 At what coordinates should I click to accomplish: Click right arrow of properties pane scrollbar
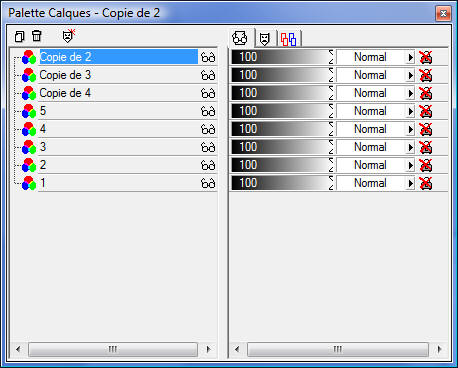(x=440, y=349)
